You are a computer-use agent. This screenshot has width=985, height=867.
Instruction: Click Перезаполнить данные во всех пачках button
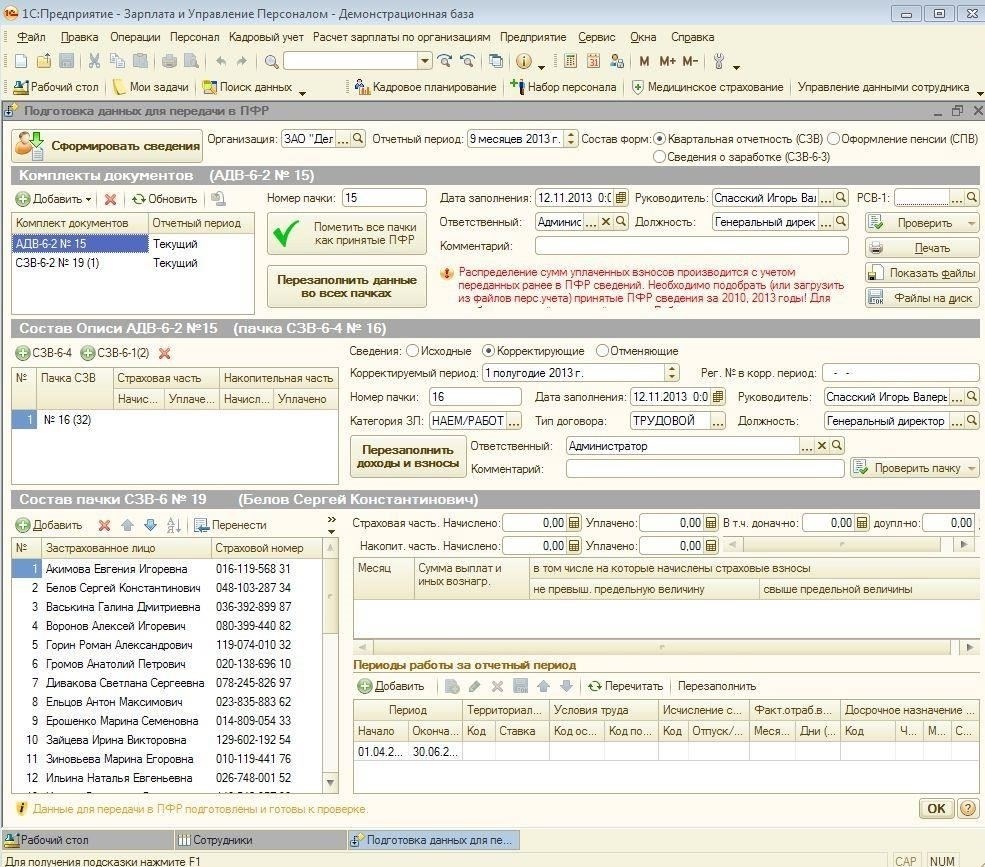click(347, 286)
